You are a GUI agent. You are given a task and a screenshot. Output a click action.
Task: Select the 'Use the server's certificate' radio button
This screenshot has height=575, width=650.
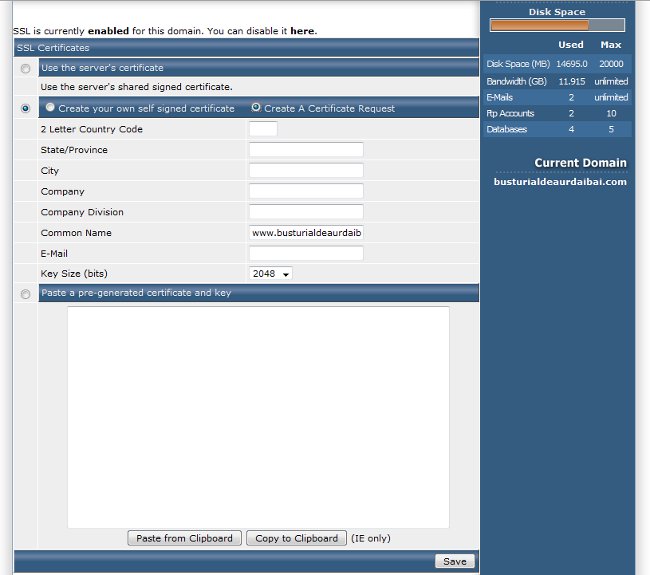coord(25,68)
